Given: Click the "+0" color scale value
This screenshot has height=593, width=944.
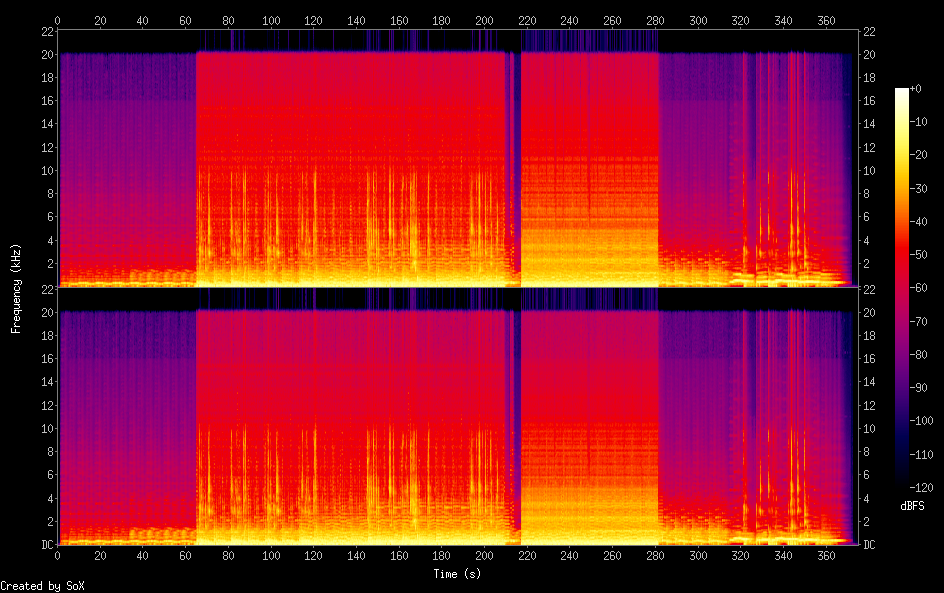Looking at the screenshot, I should tap(916, 88).
